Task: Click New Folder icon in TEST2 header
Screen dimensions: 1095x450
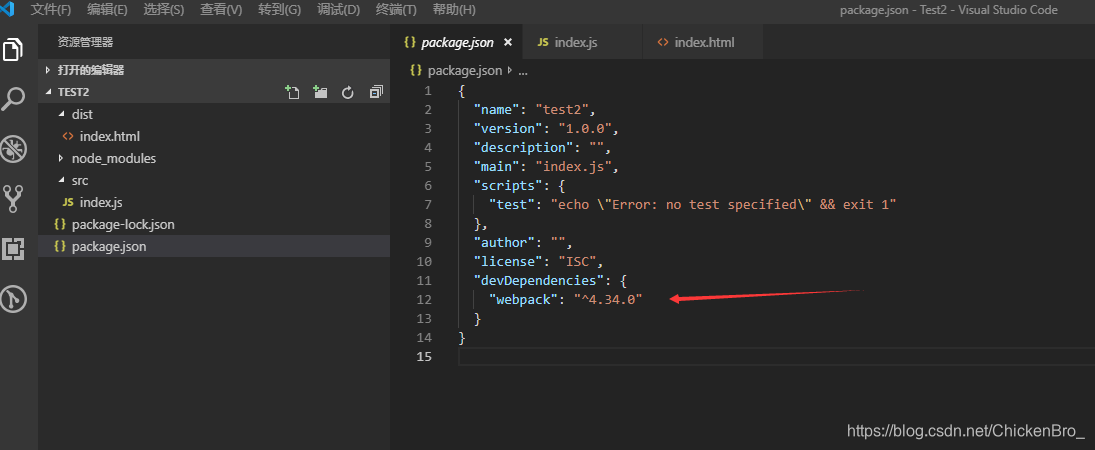Action: click(321, 92)
